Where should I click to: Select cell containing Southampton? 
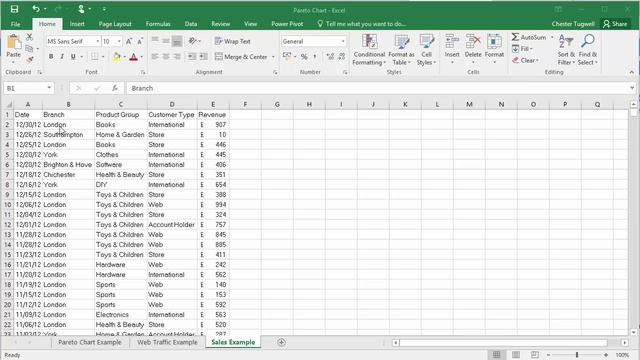[68, 134]
